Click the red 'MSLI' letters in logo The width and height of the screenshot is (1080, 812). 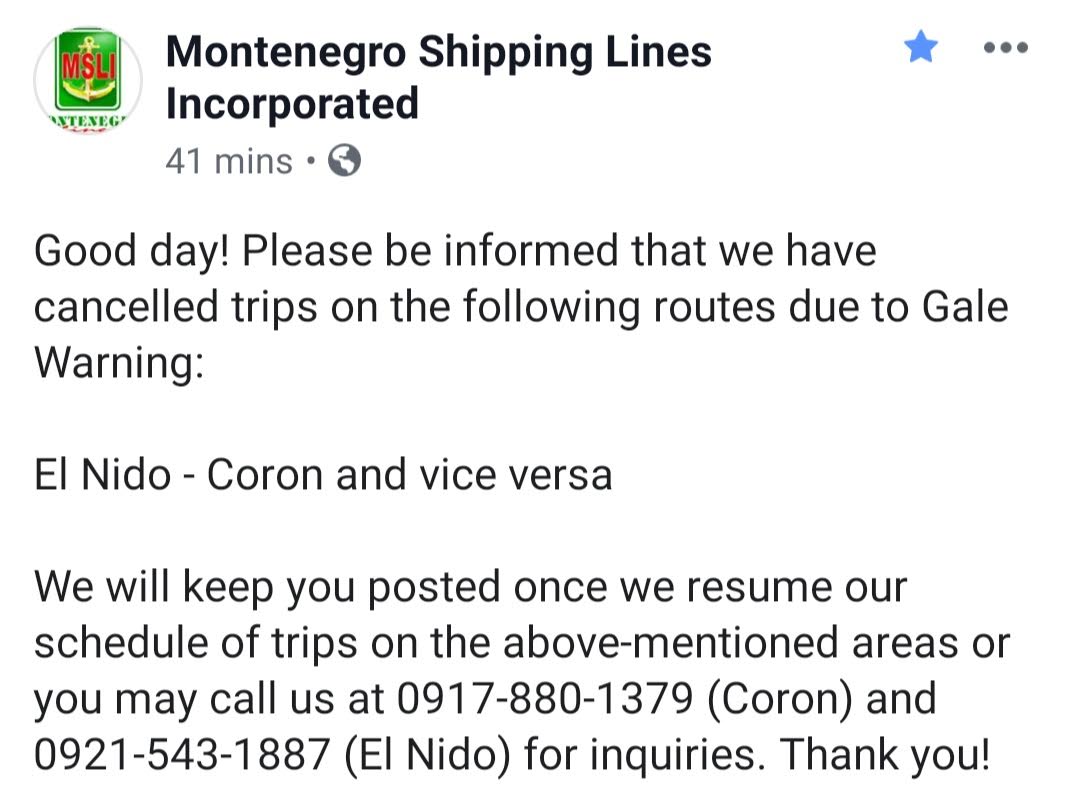click(x=87, y=63)
